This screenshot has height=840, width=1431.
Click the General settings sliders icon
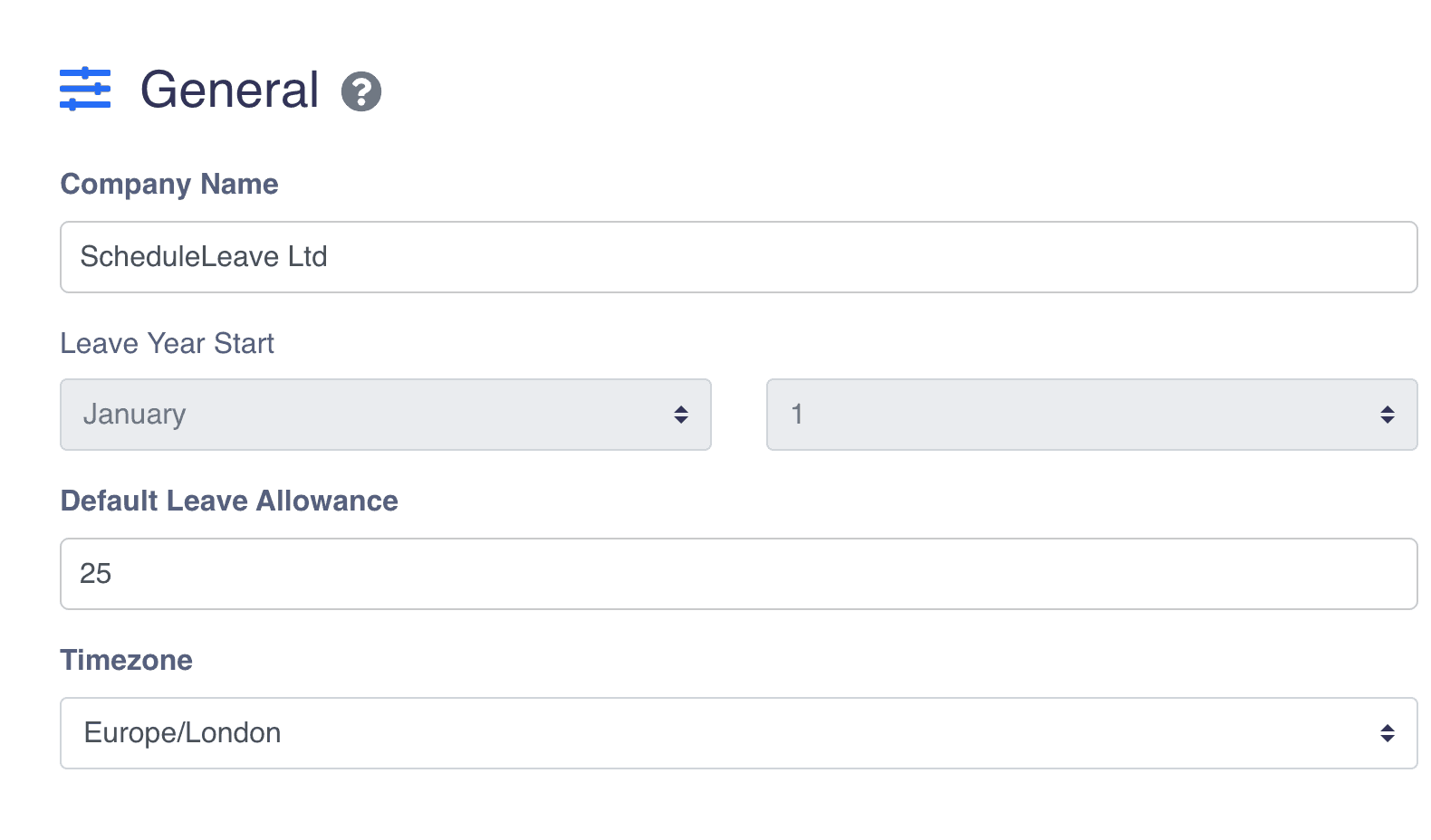(x=85, y=89)
